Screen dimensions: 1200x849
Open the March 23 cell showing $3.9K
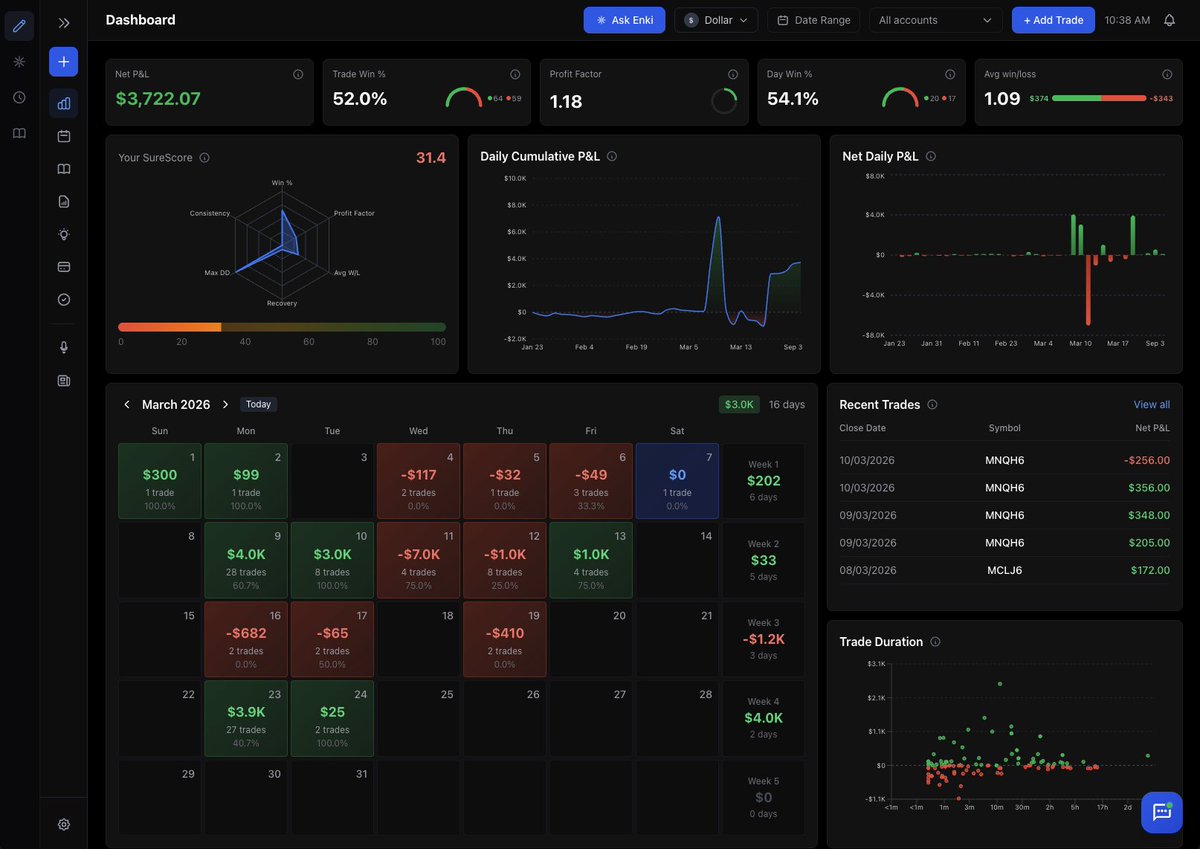(x=246, y=718)
